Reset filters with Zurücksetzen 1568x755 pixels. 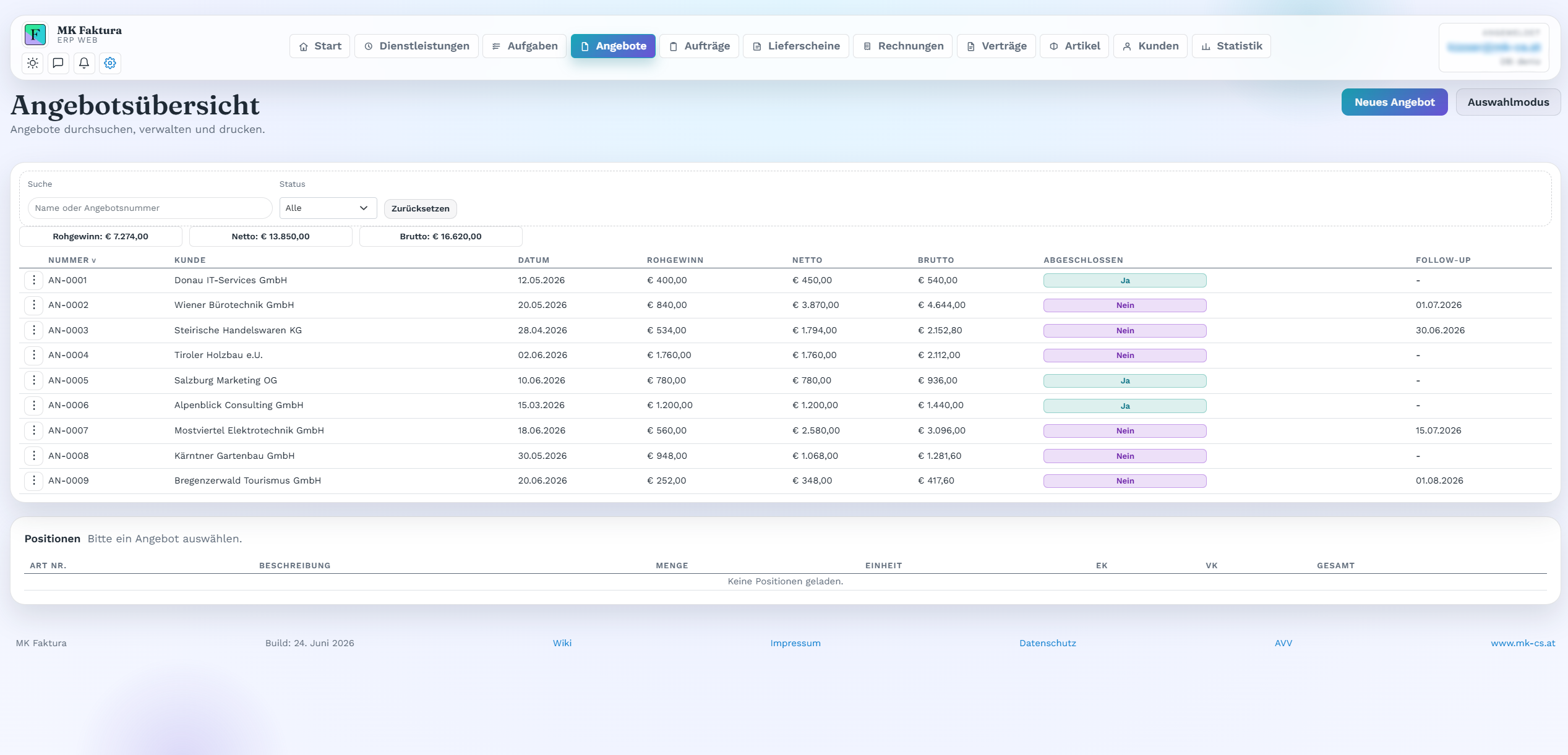tap(421, 208)
